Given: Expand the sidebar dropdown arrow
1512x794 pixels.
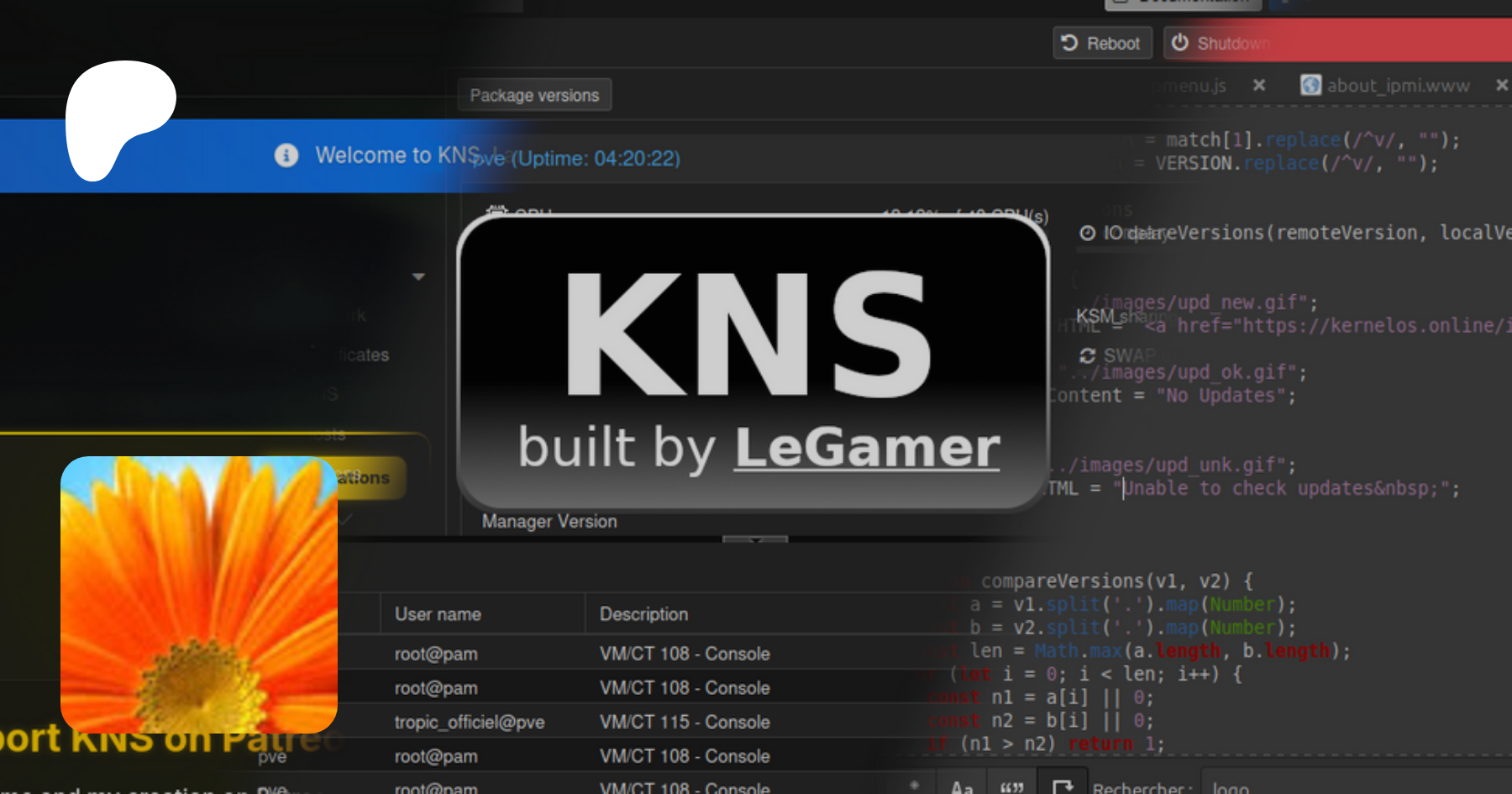Looking at the screenshot, I should click(418, 276).
